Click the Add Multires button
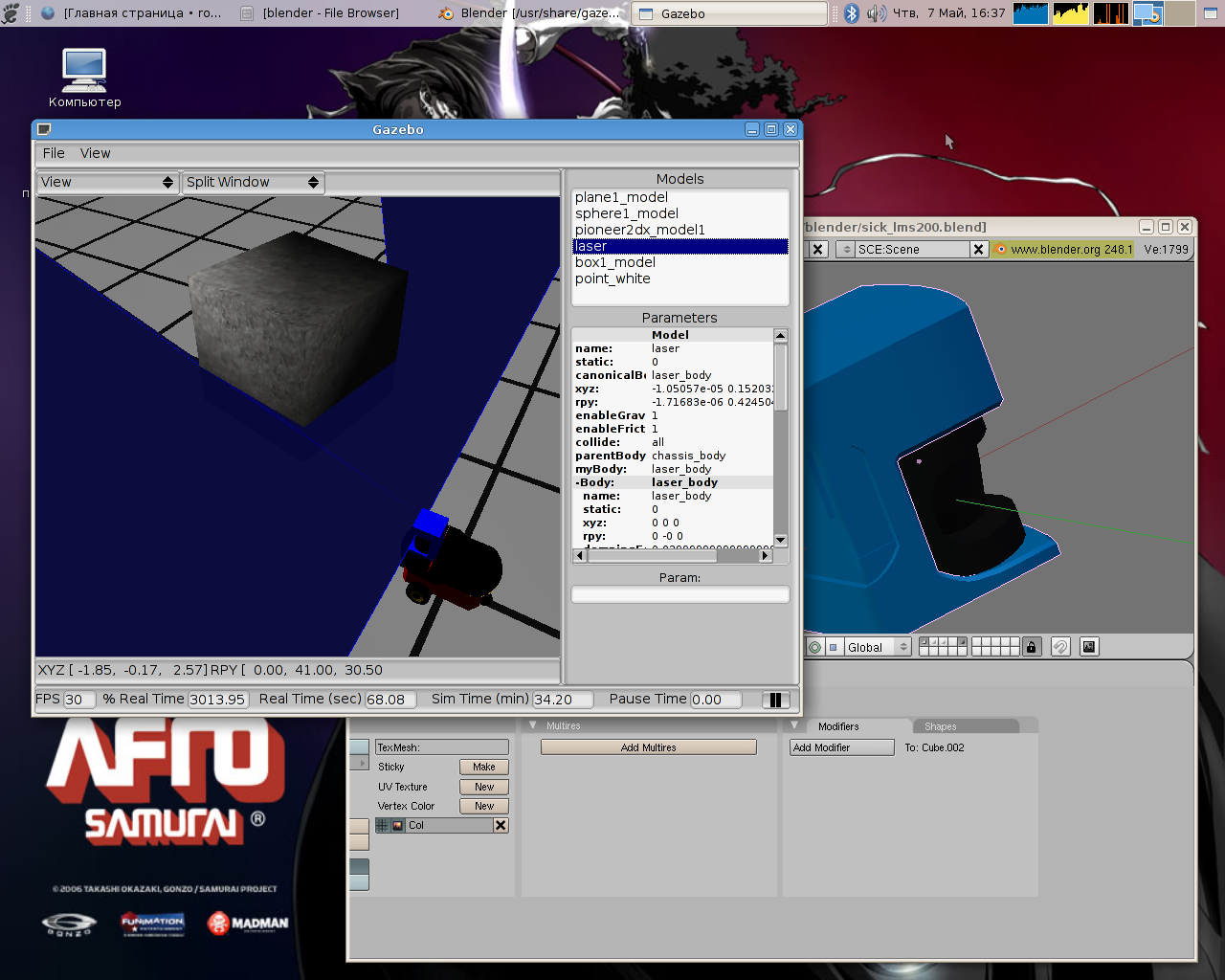The image size is (1225, 980). point(648,747)
